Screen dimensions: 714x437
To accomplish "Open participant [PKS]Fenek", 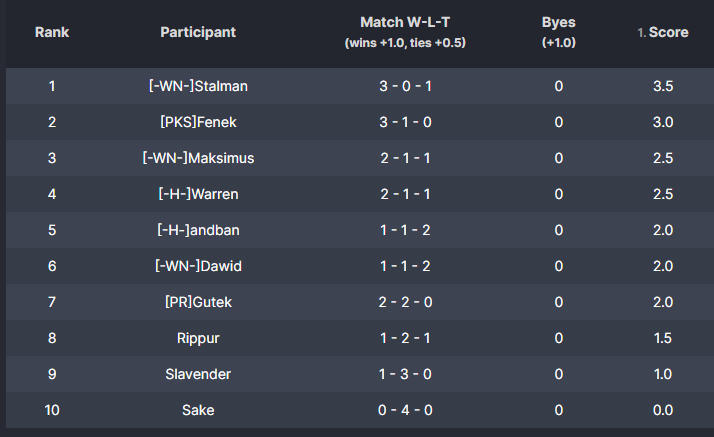I will coord(198,122).
